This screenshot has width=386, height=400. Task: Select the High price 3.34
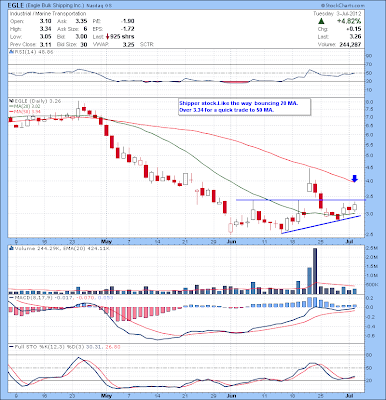point(45,29)
